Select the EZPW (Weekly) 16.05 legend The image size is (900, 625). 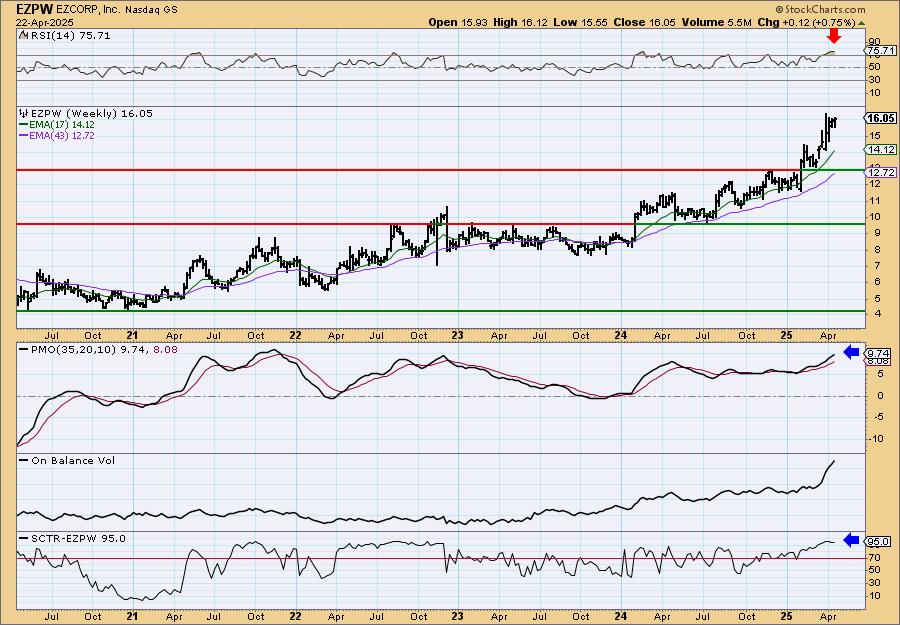tap(91, 114)
